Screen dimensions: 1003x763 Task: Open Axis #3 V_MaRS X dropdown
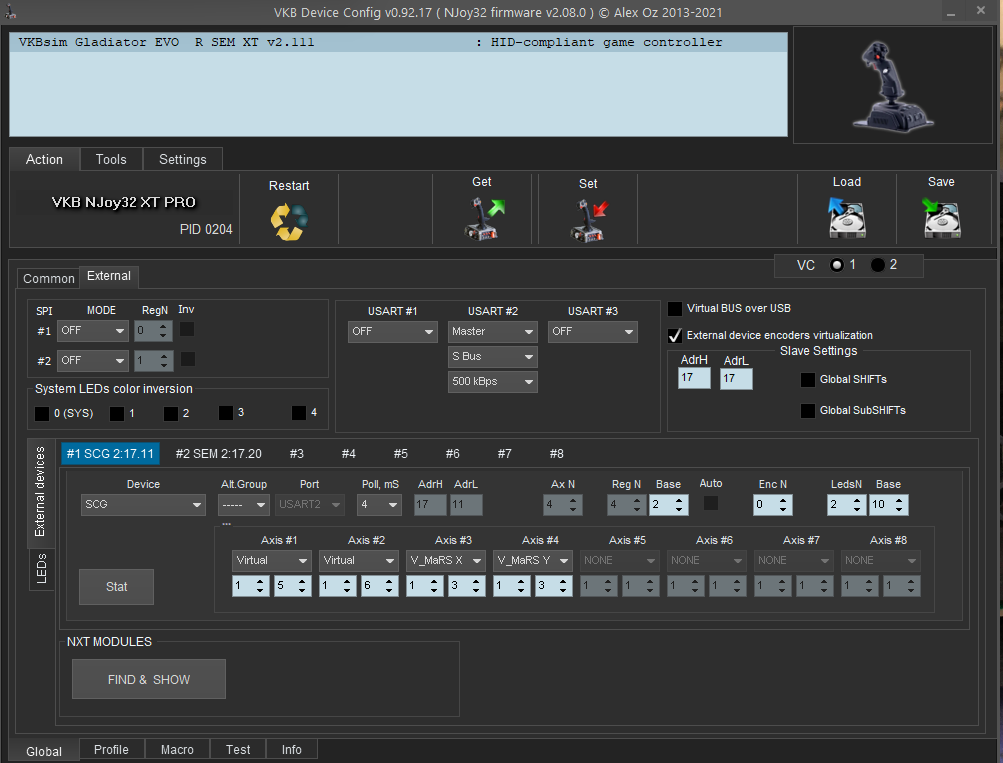445,561
